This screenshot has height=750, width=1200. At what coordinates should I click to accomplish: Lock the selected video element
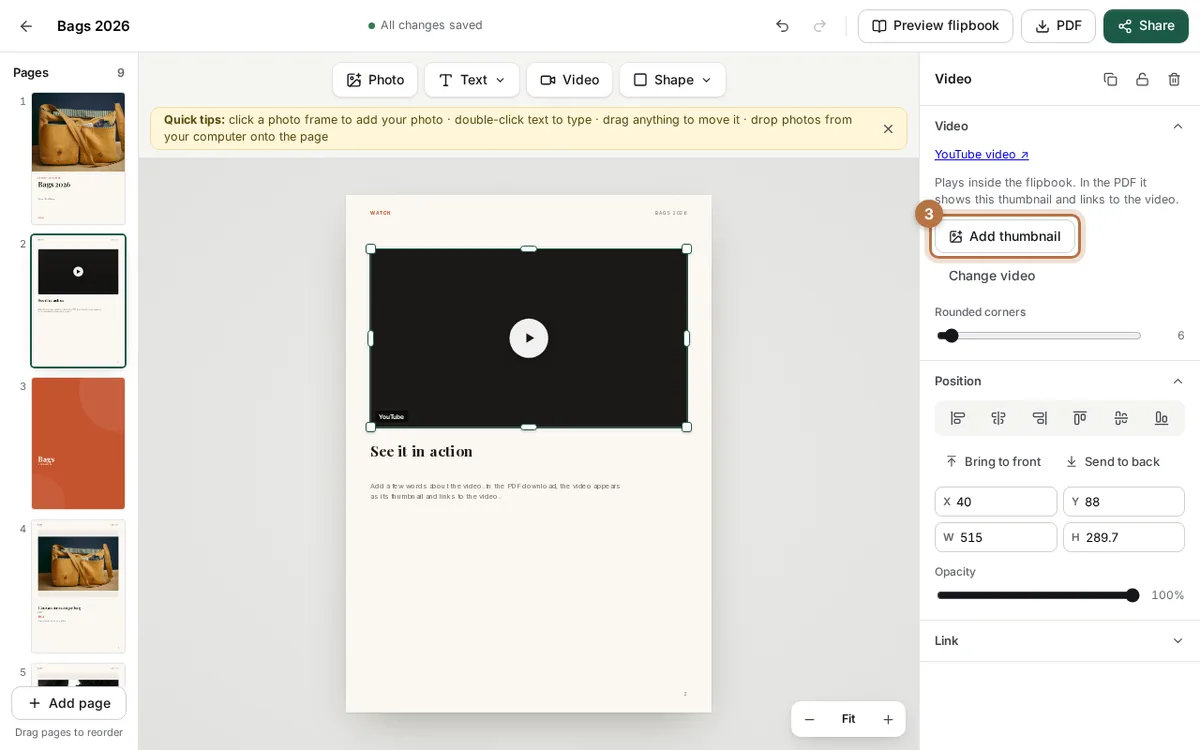click(1142, 79)
